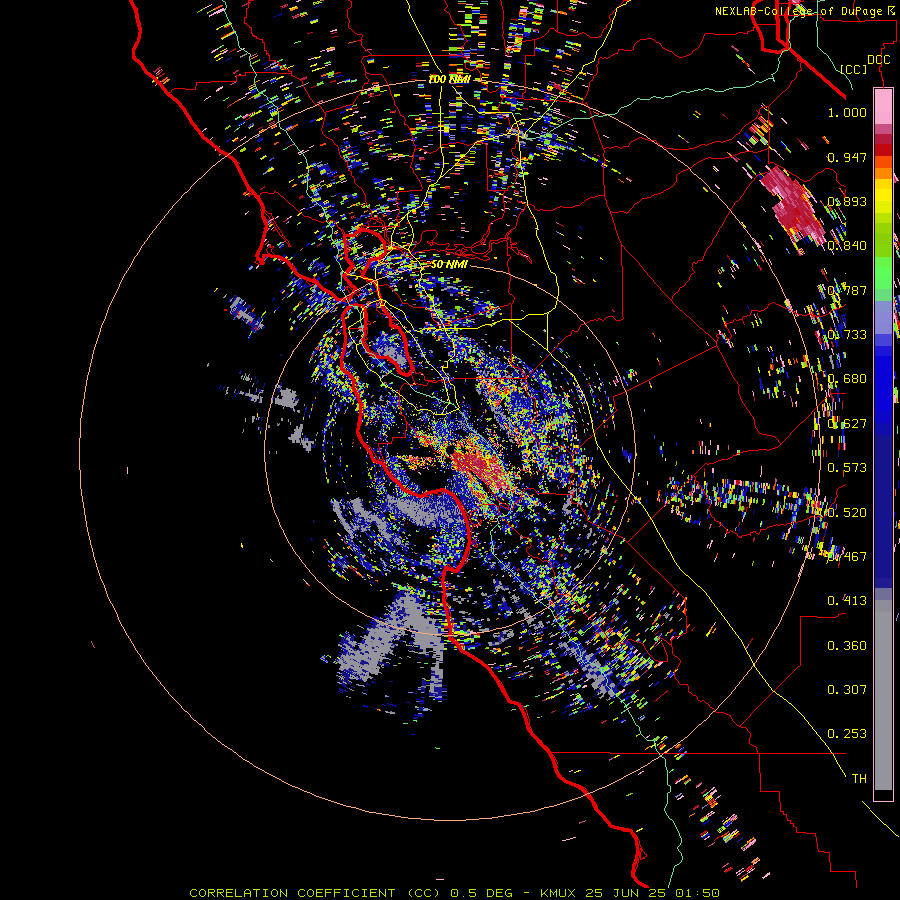This screenshot has width=900, height=900.
Task: Click the 0.253 legend value
Action: click(x=847, y=734)
